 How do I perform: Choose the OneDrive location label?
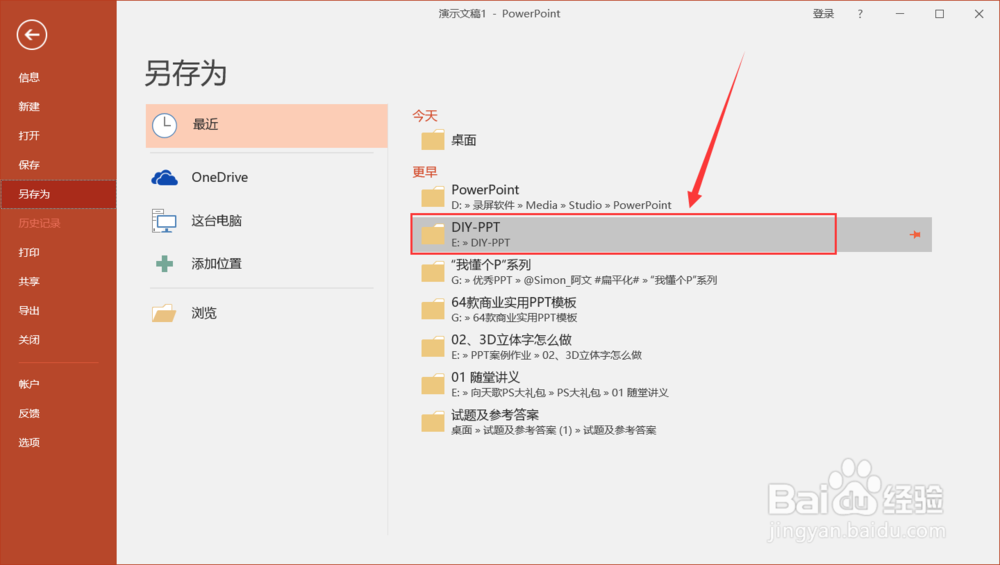(219, 177)
